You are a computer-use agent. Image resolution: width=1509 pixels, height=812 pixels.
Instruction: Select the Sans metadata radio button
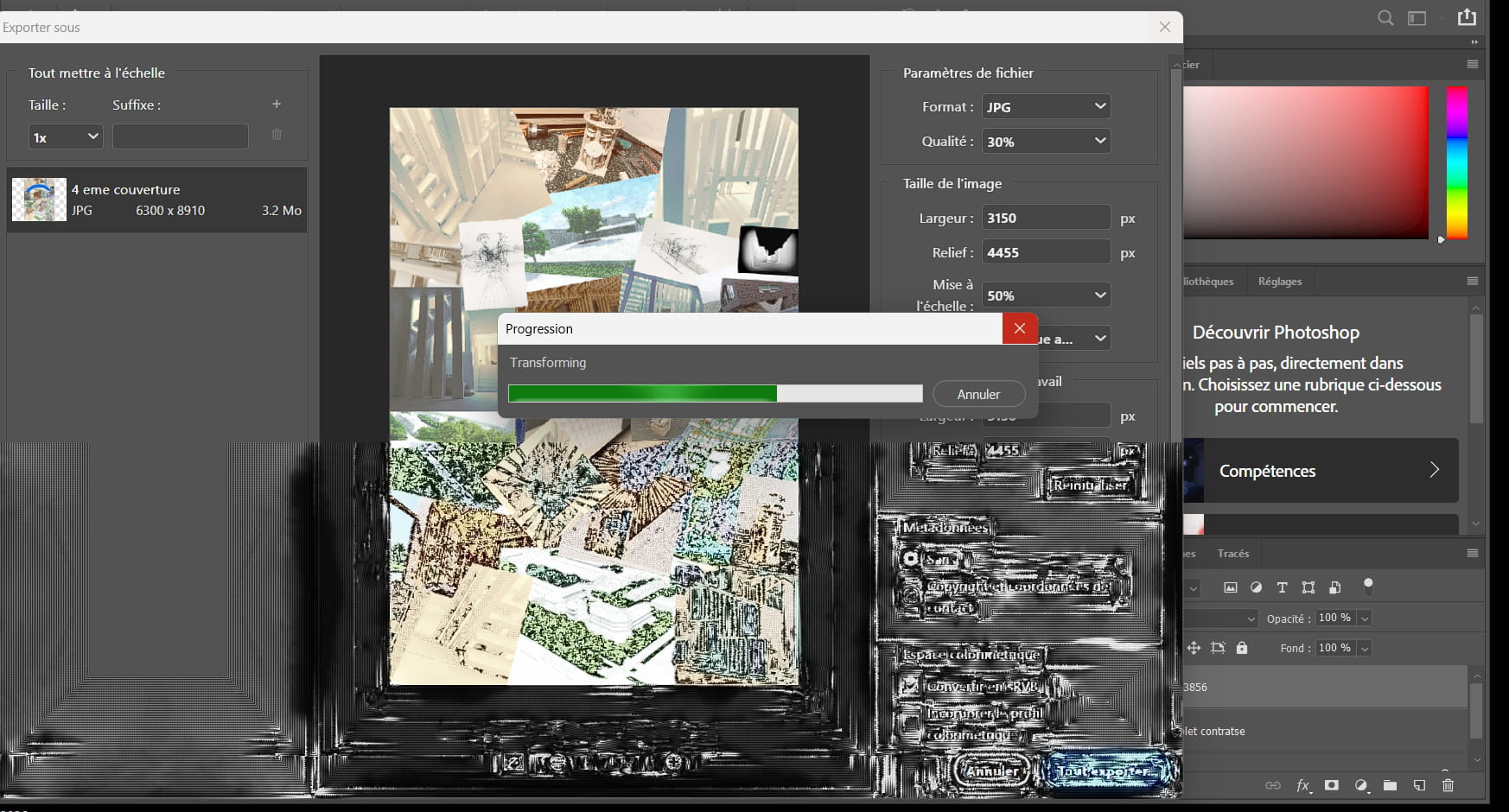click(x=911, y=559)
